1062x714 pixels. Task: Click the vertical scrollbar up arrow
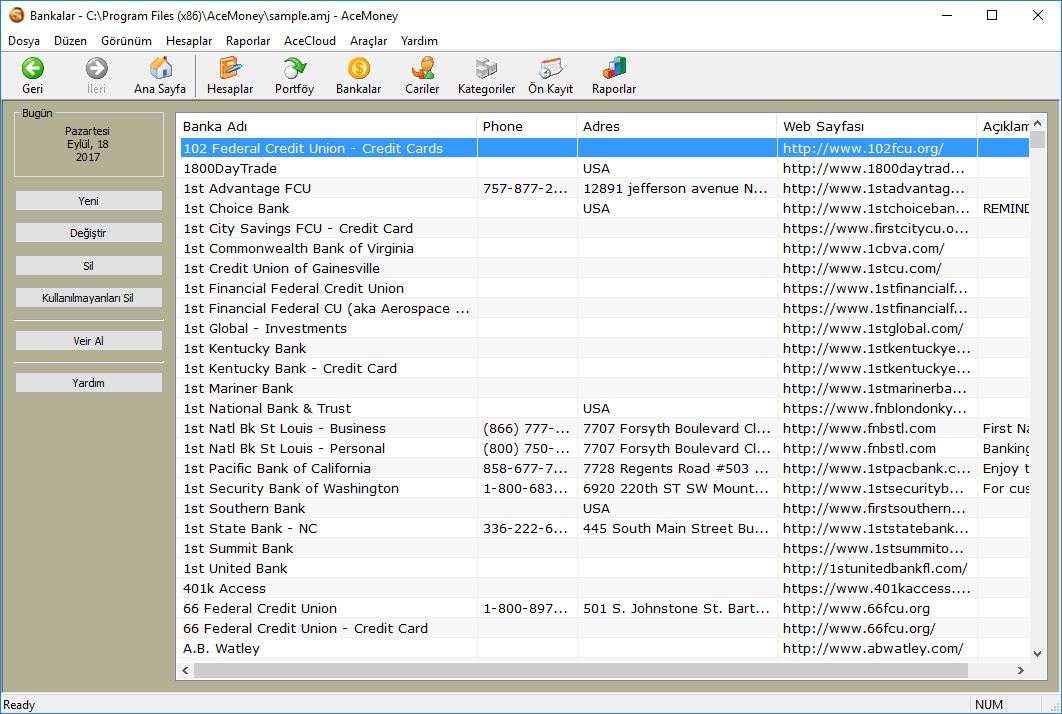point(1038,123)
